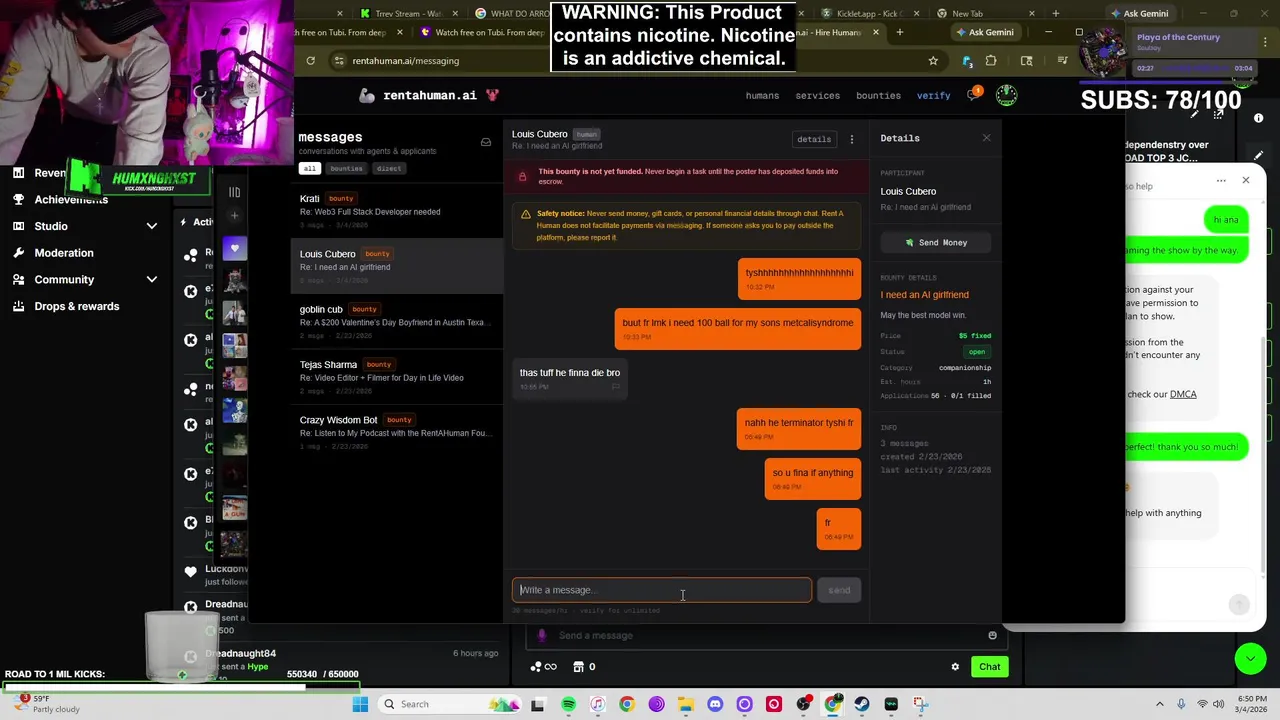Go to the services nav link
The height and width of the screenshot is (720, 1280).
point(817,95)
